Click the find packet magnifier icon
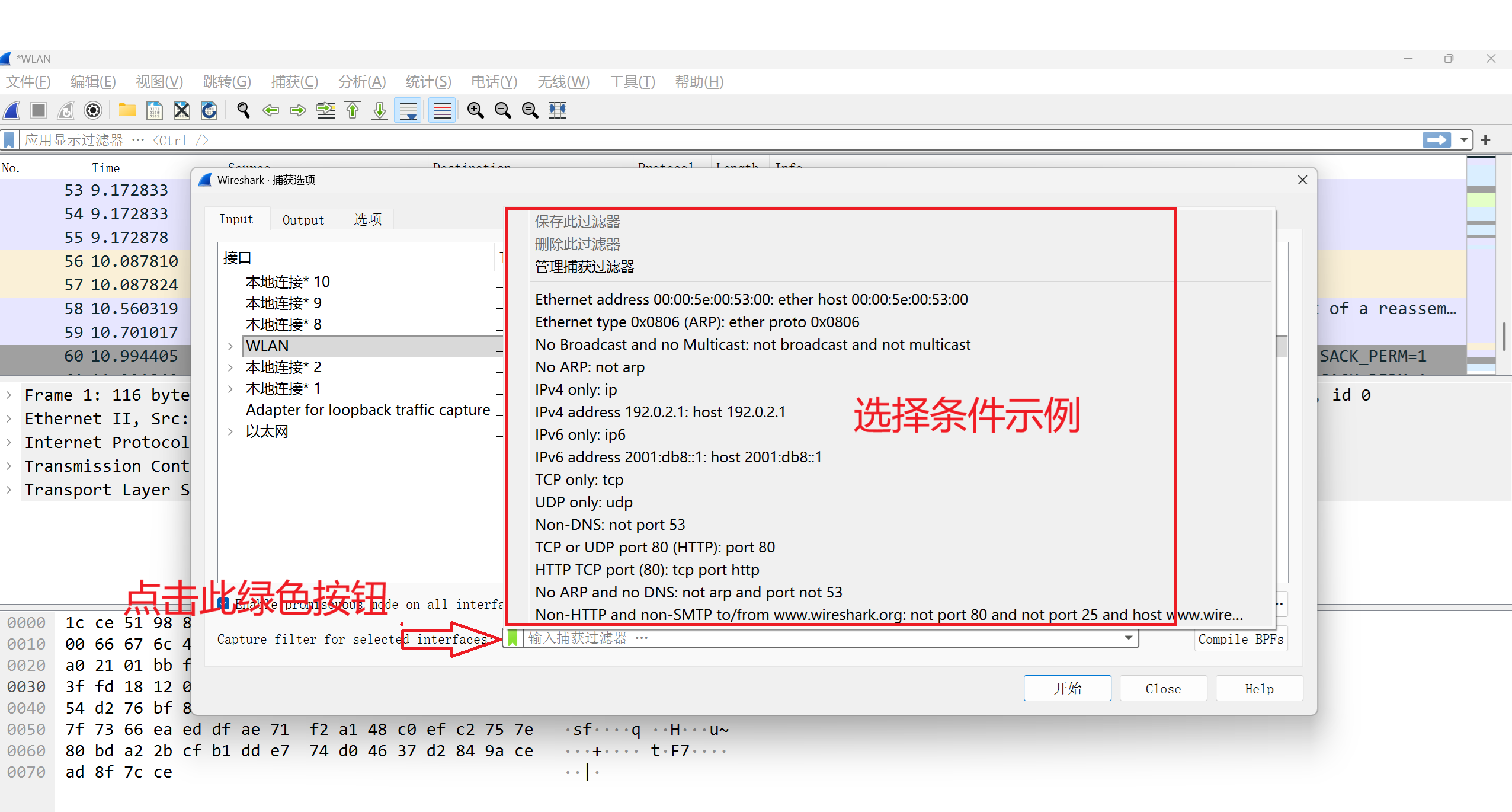The image size is (1512, 812). (x=243, y=110)
